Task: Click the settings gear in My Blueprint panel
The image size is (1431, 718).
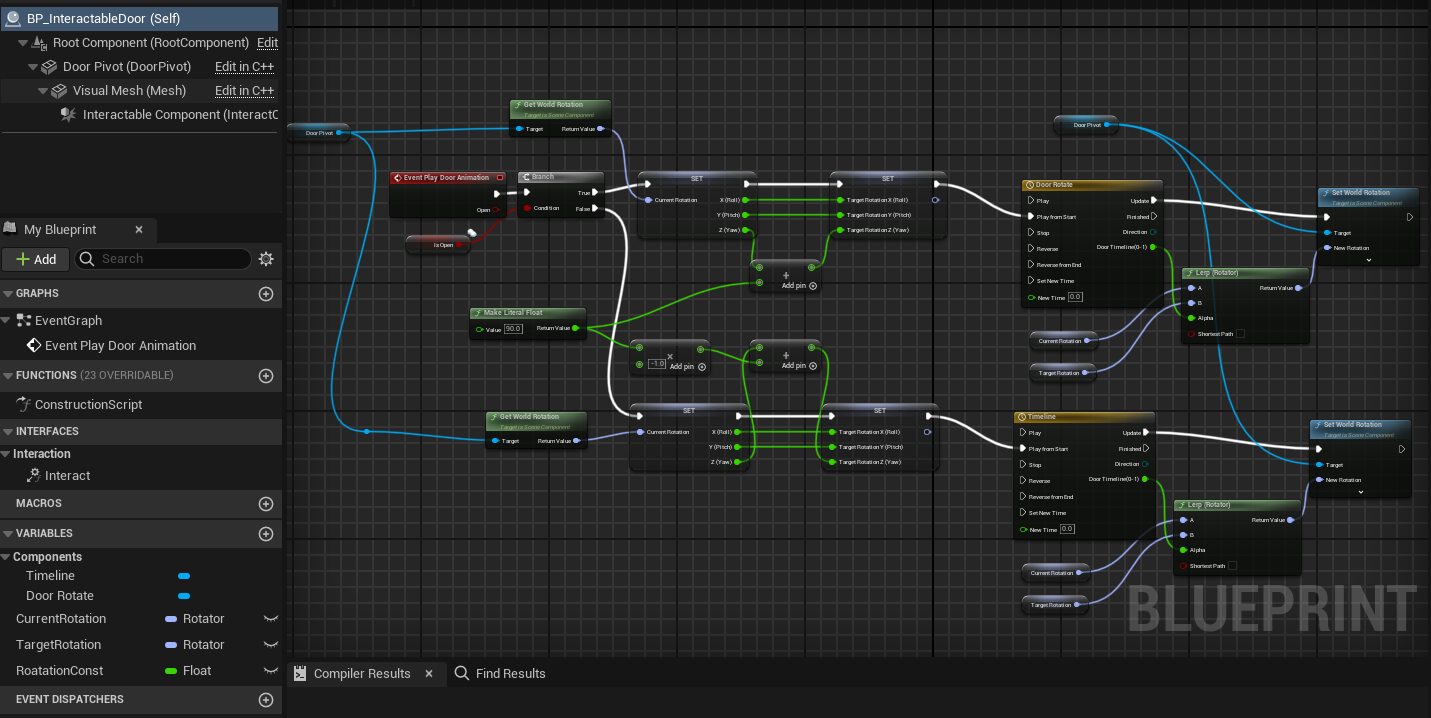Action: [266, 259]
